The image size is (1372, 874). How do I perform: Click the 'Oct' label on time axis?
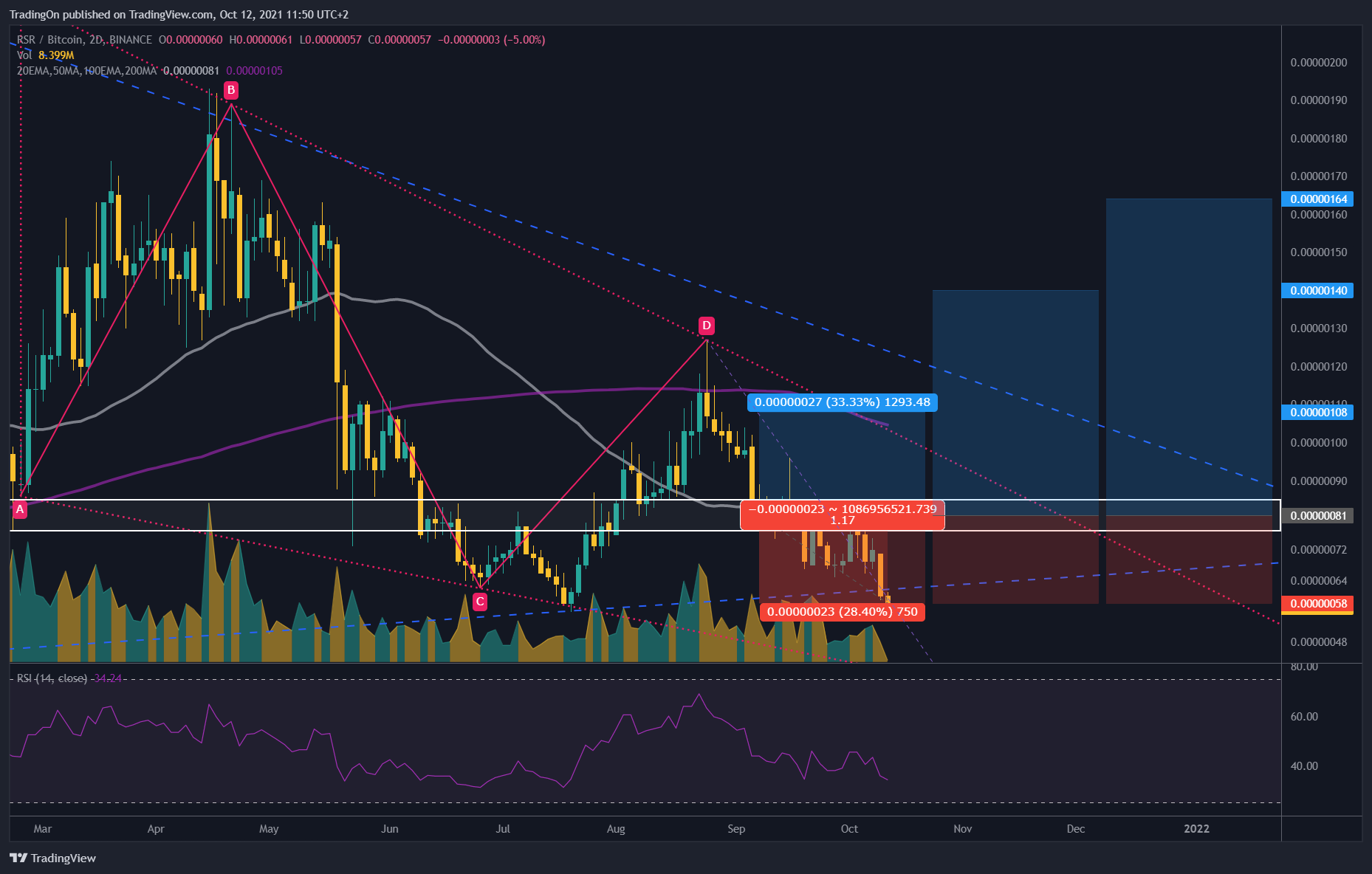click(849, 828)
